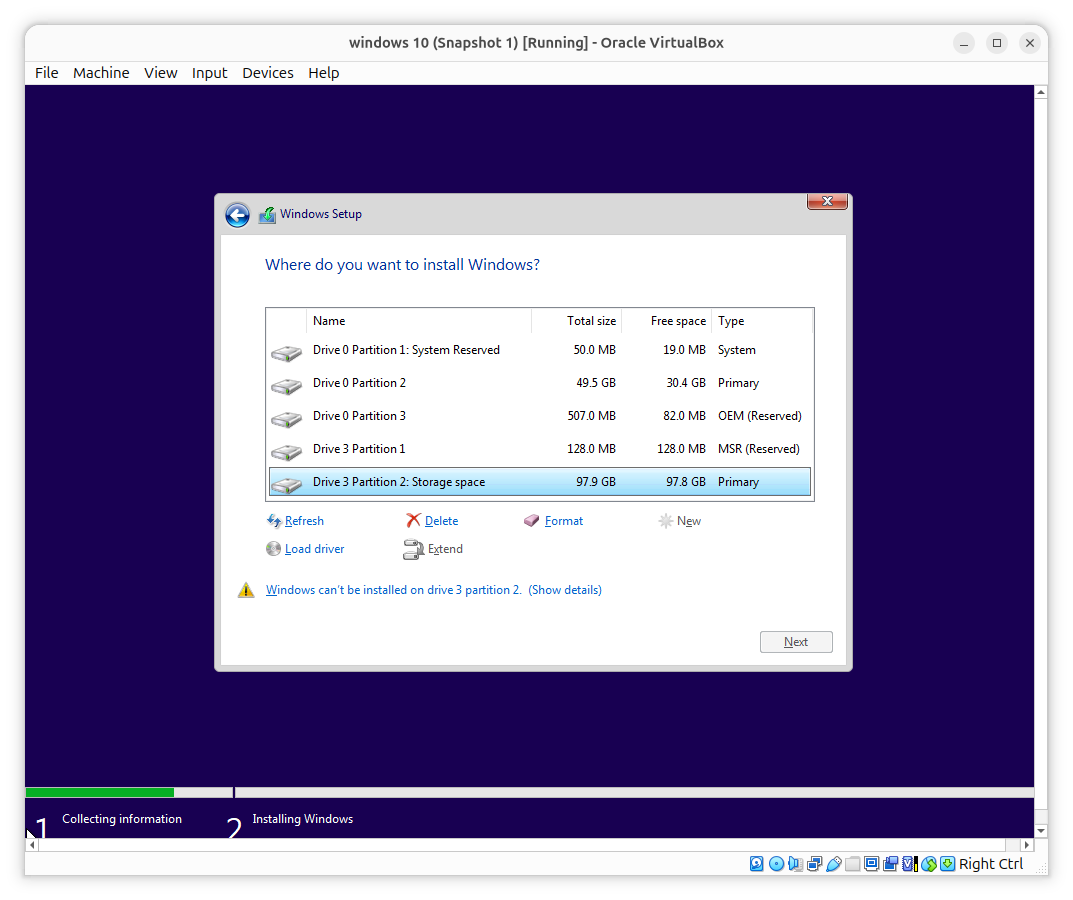The width and height of the screenshot is (1073, 900).
Task: Click the Load driver link
Action: point(314,549)
